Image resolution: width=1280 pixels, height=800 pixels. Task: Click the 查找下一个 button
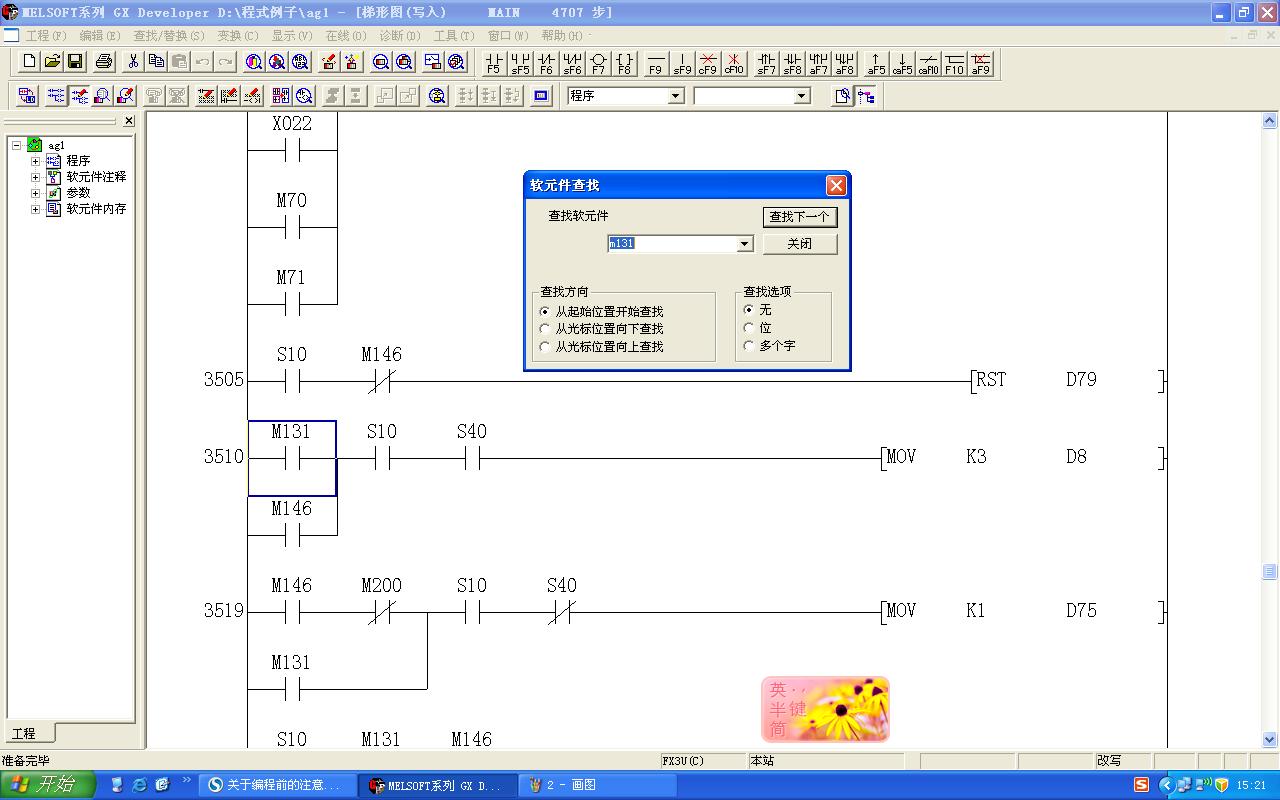pyautogui.click(x=799, y=217)
